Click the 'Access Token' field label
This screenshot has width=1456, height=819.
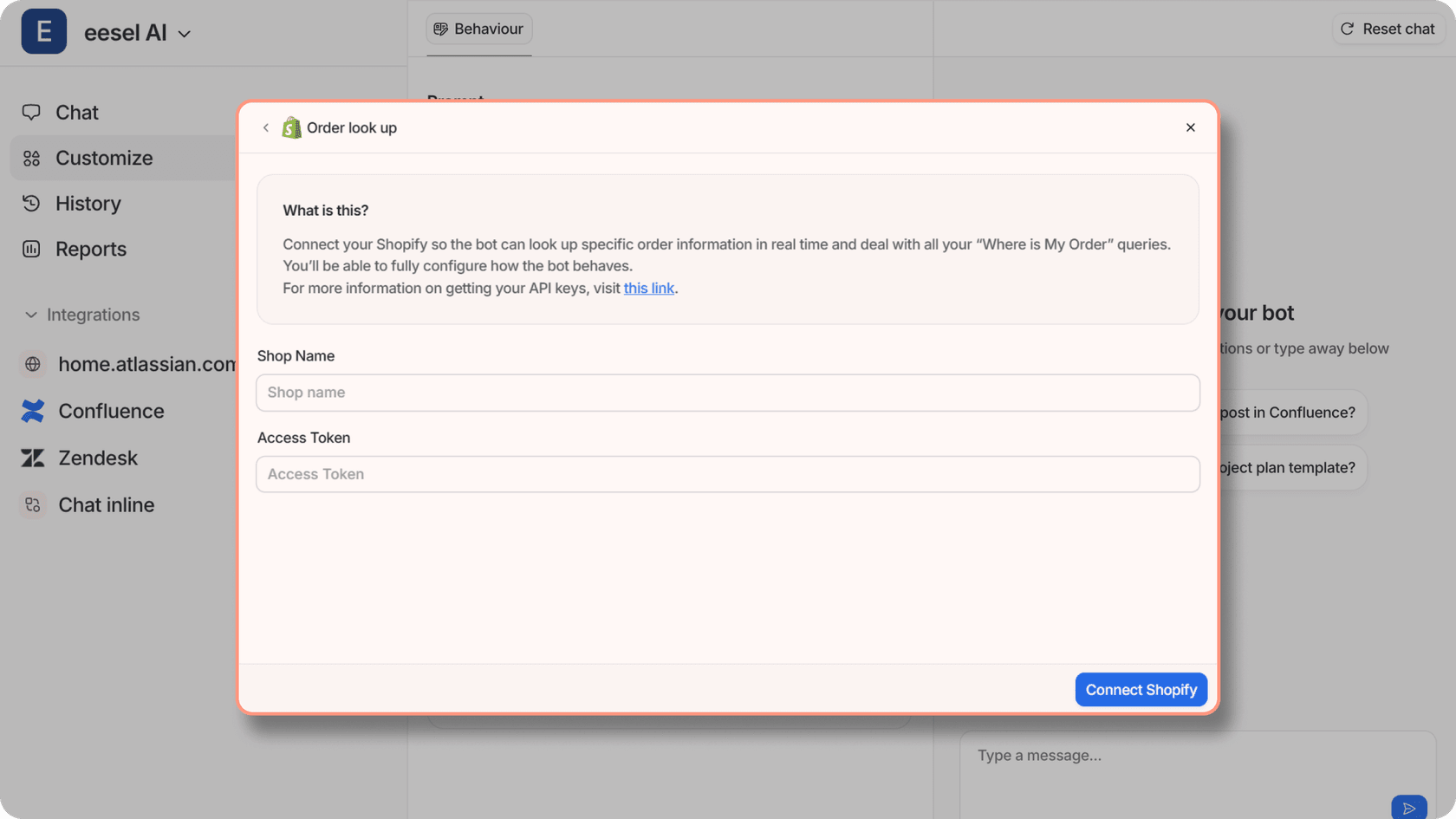pos(304,438)
